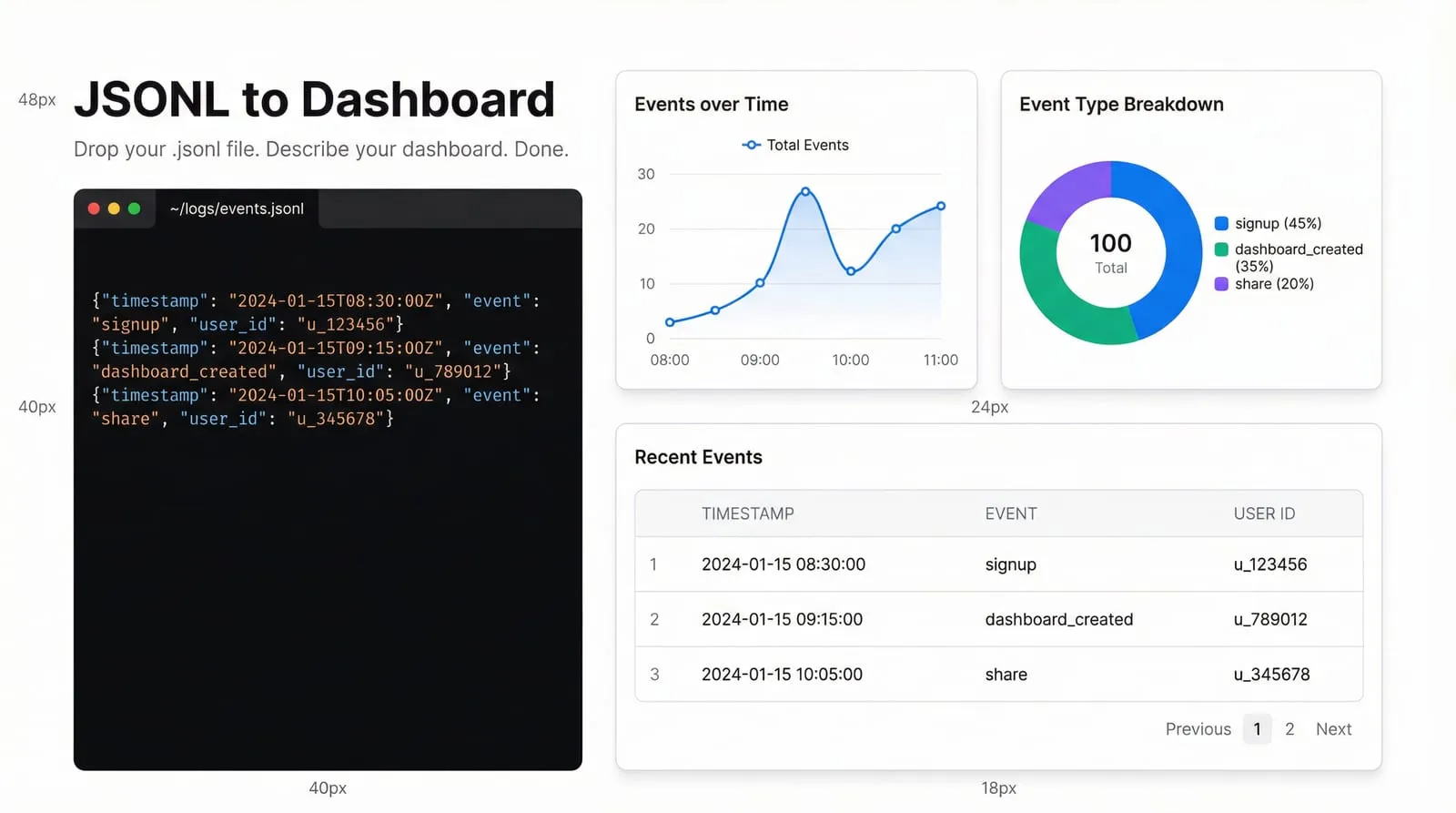This screenshot has height=813, width=1456.
Task: Click table cell '2024-01-15 08:30:00'
Action: coord(784,564)
